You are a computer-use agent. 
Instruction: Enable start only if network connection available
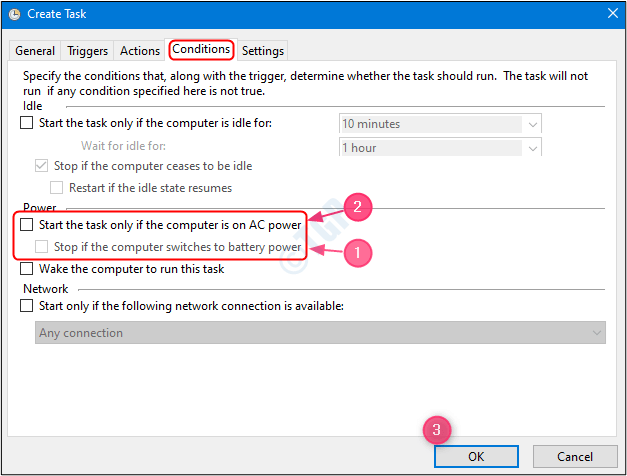(27, 306)
